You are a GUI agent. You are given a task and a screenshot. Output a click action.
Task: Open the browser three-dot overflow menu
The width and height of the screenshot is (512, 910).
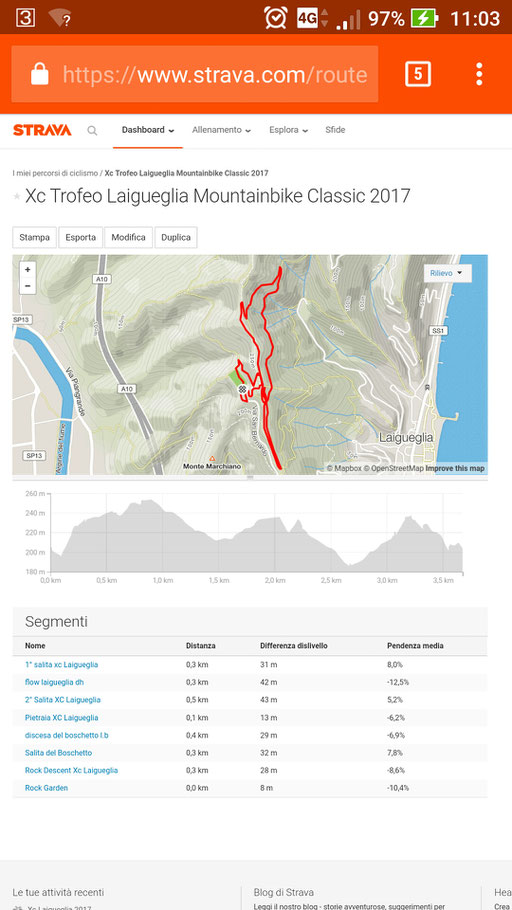pyautogui.click(x=479, y=74)
